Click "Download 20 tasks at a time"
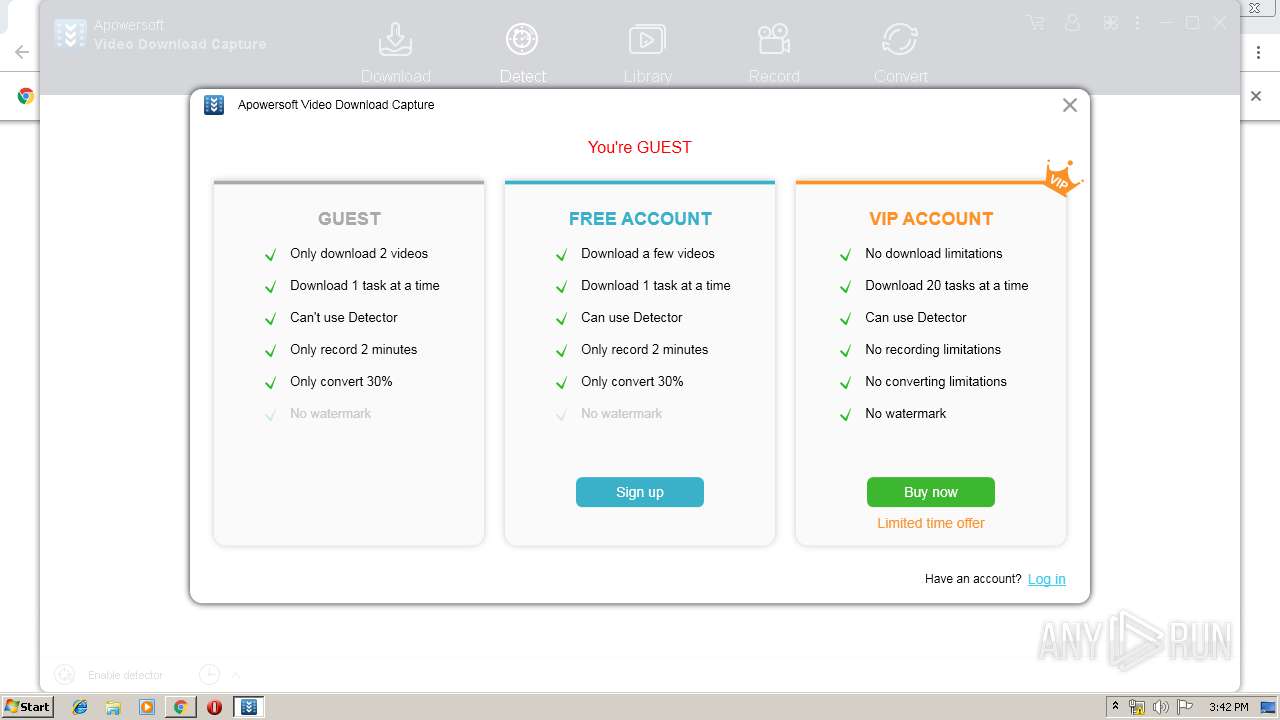The width and height of the screenshot is (1280, 720). tap(947, 285)
